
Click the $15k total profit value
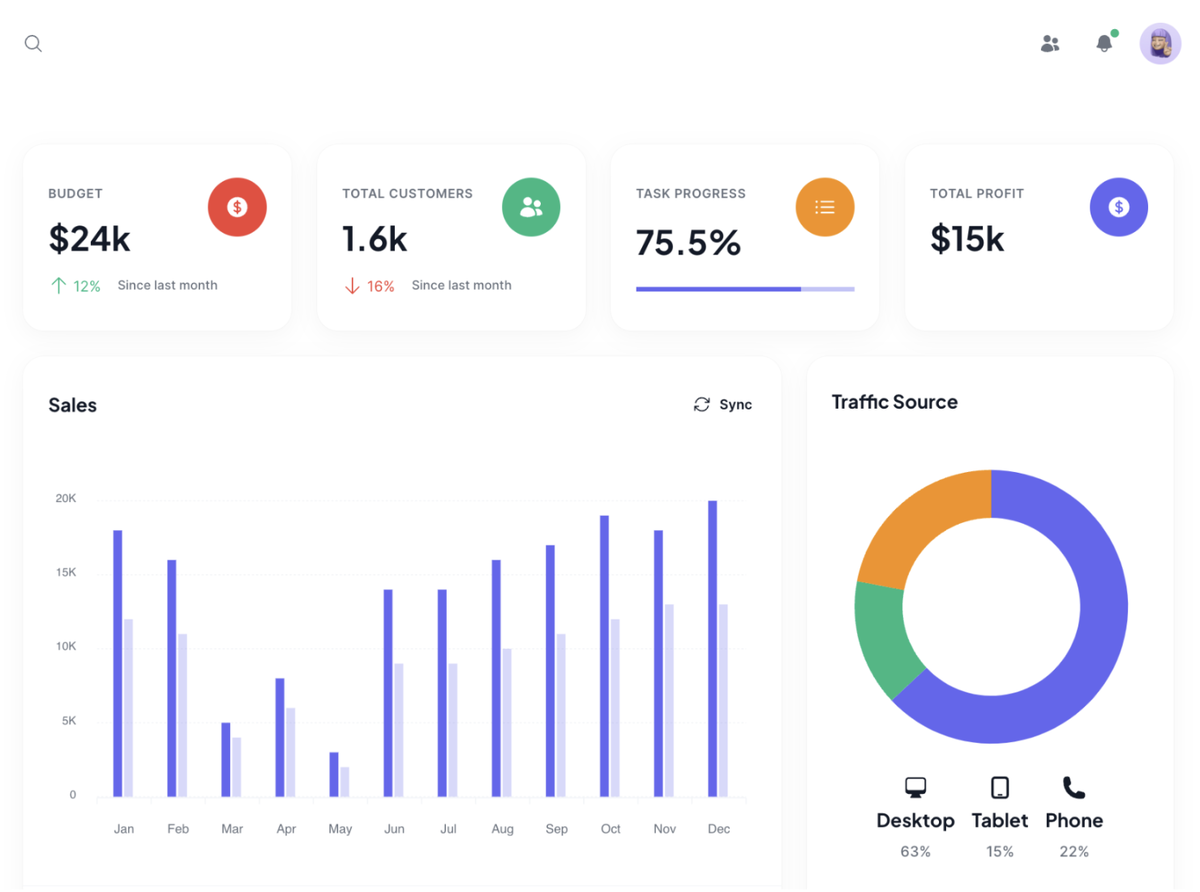[967, 238]
